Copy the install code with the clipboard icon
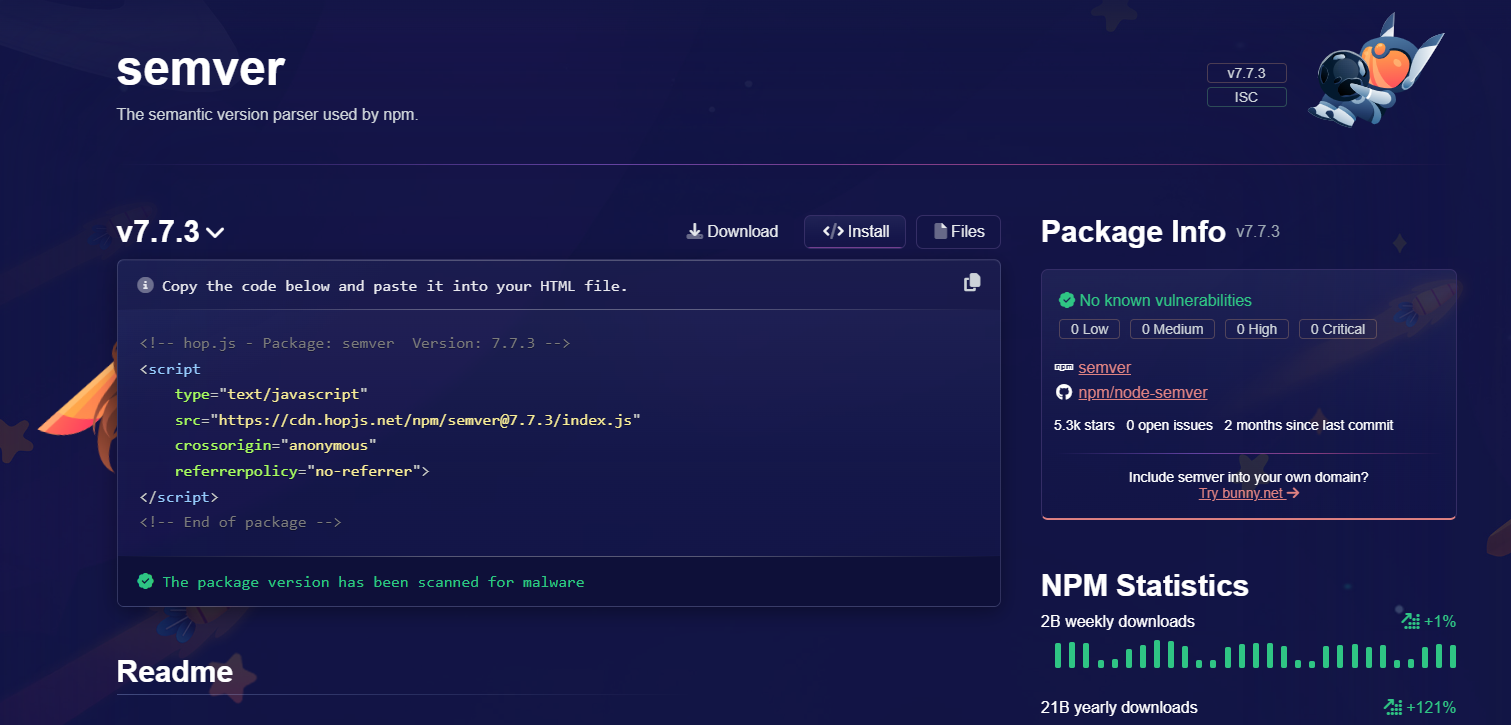 tap(972, 283)
